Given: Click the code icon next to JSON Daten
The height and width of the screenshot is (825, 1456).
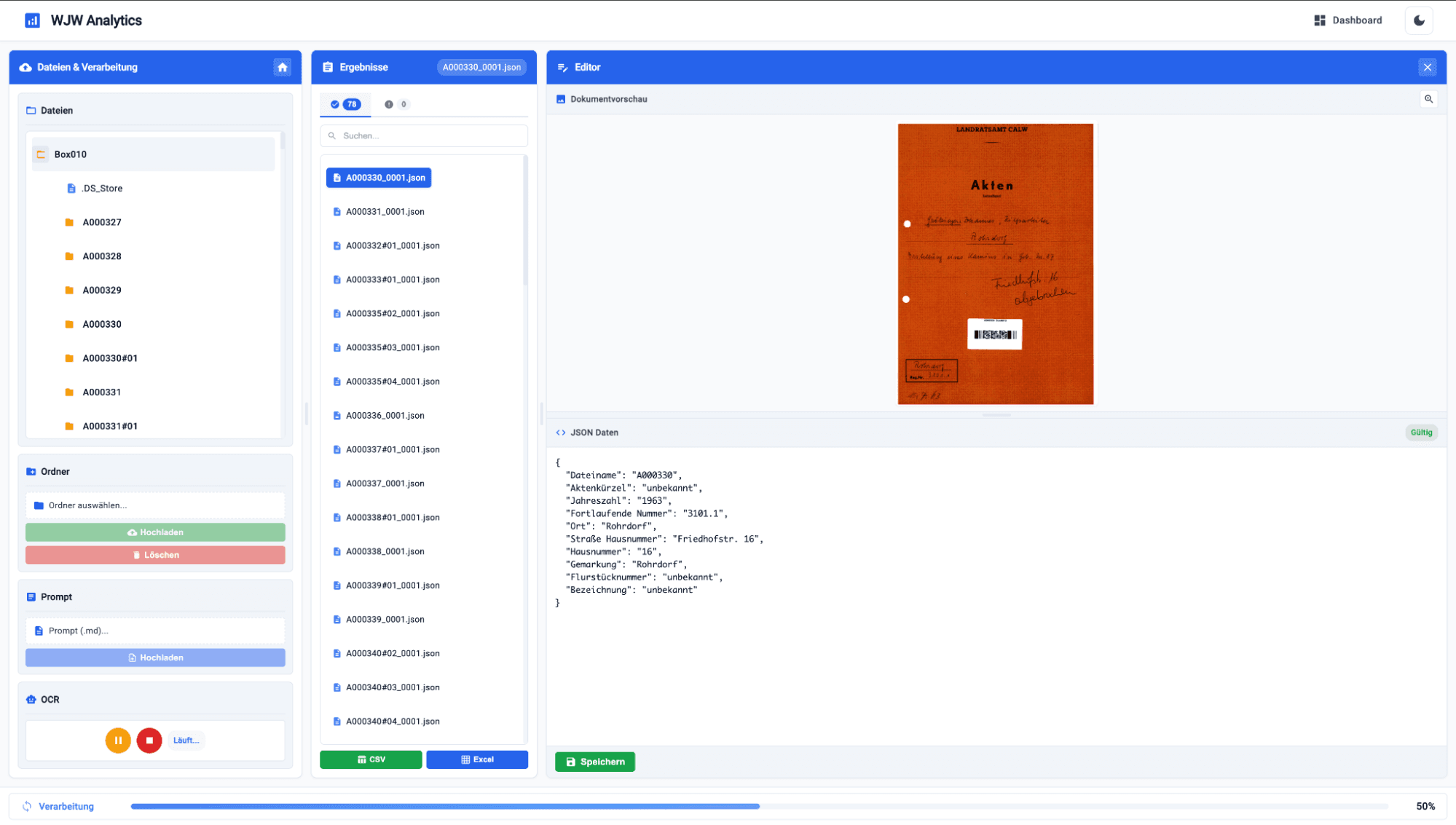Looking at the screenshot, I should click(561, 432).
